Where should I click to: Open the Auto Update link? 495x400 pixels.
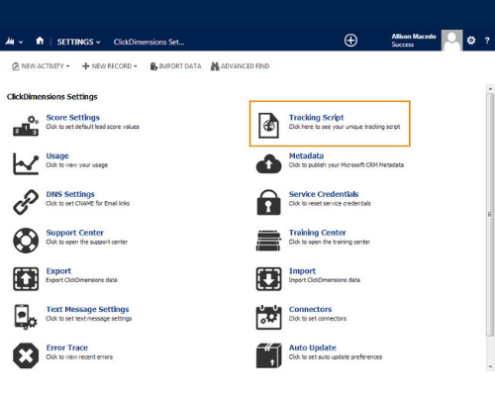(x=313, y=348)
